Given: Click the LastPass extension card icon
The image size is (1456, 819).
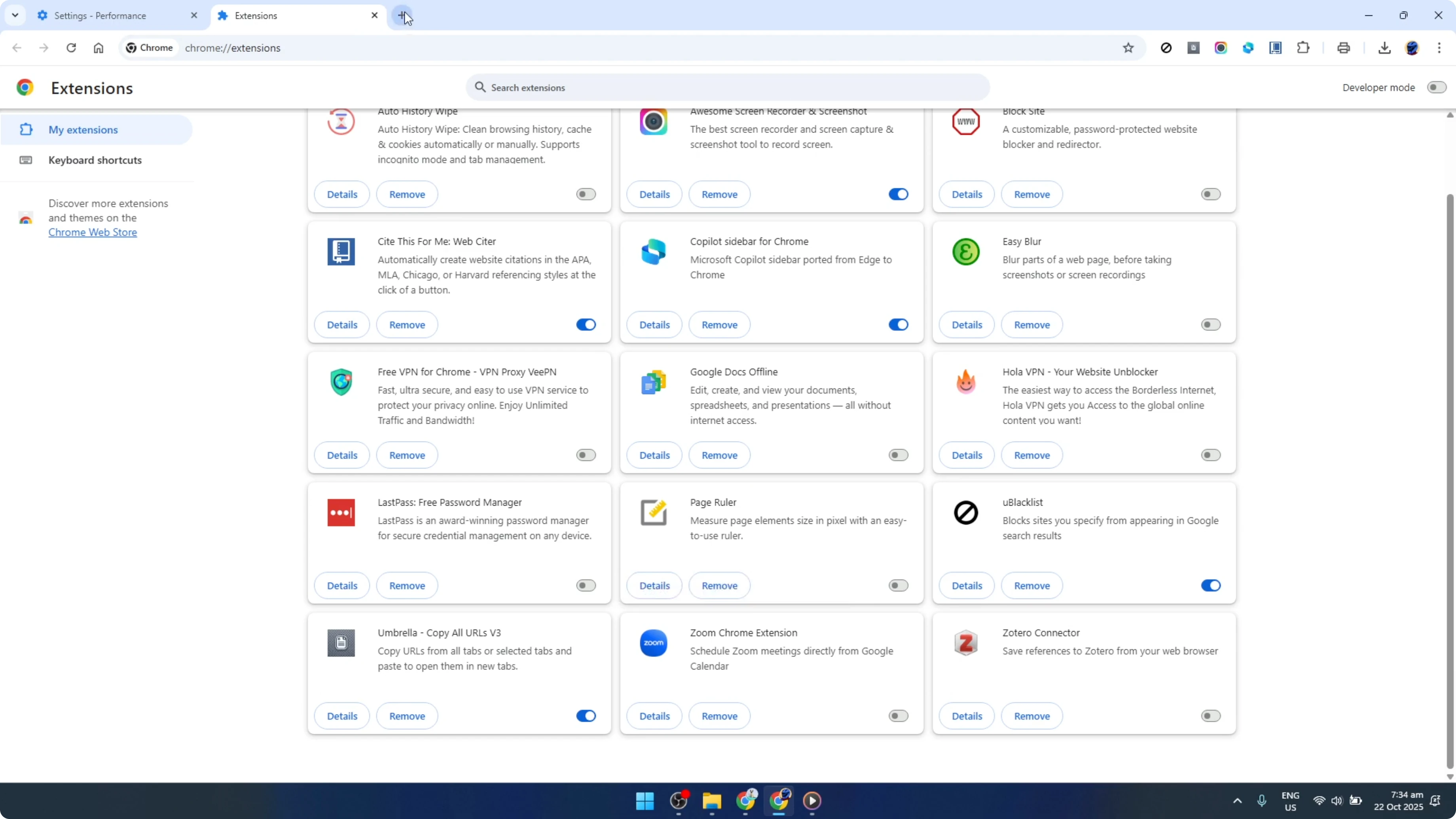Looking at the screenshot, I should pos(341,513).
